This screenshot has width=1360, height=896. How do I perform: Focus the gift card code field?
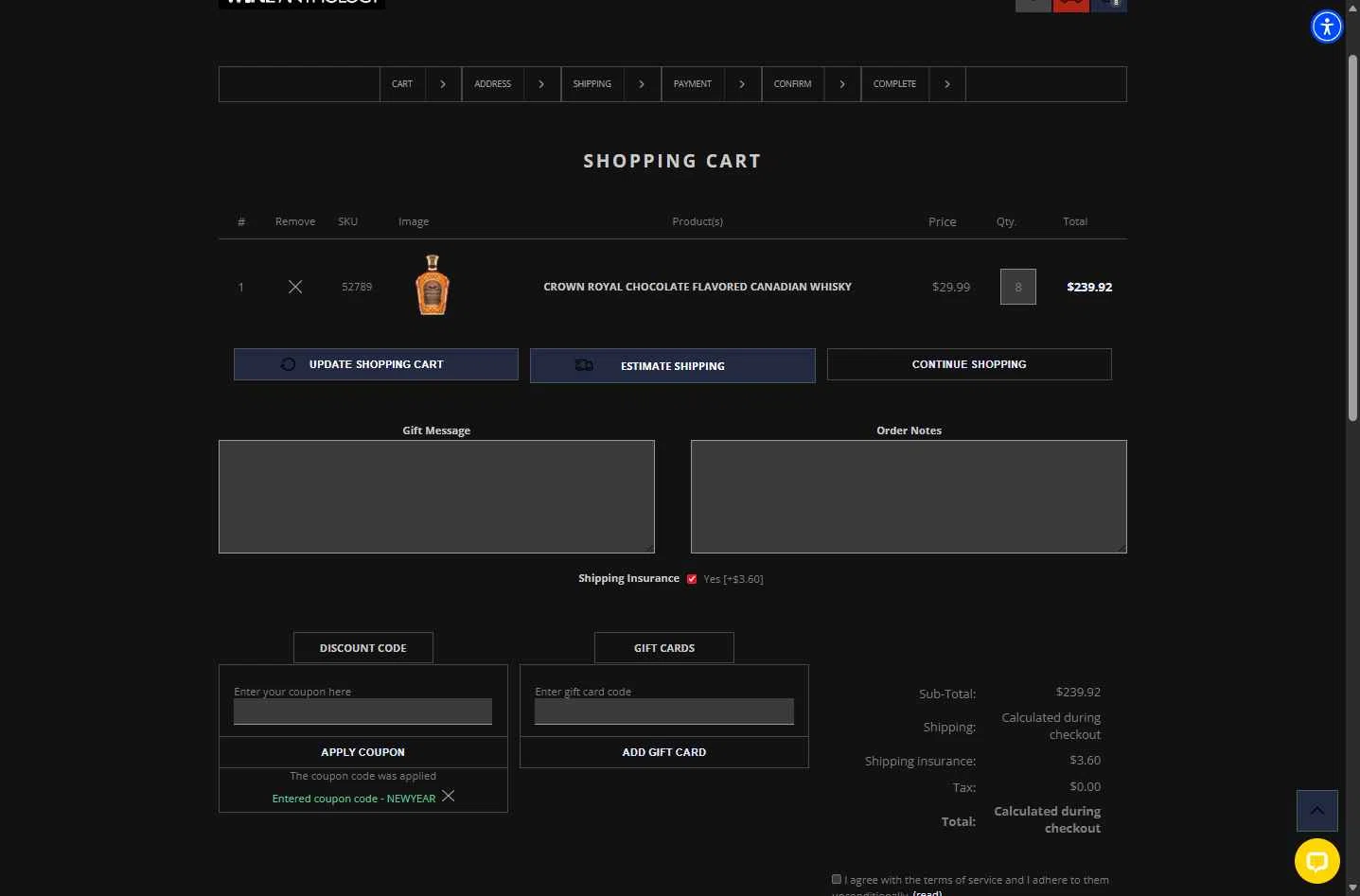click(663, 712)
